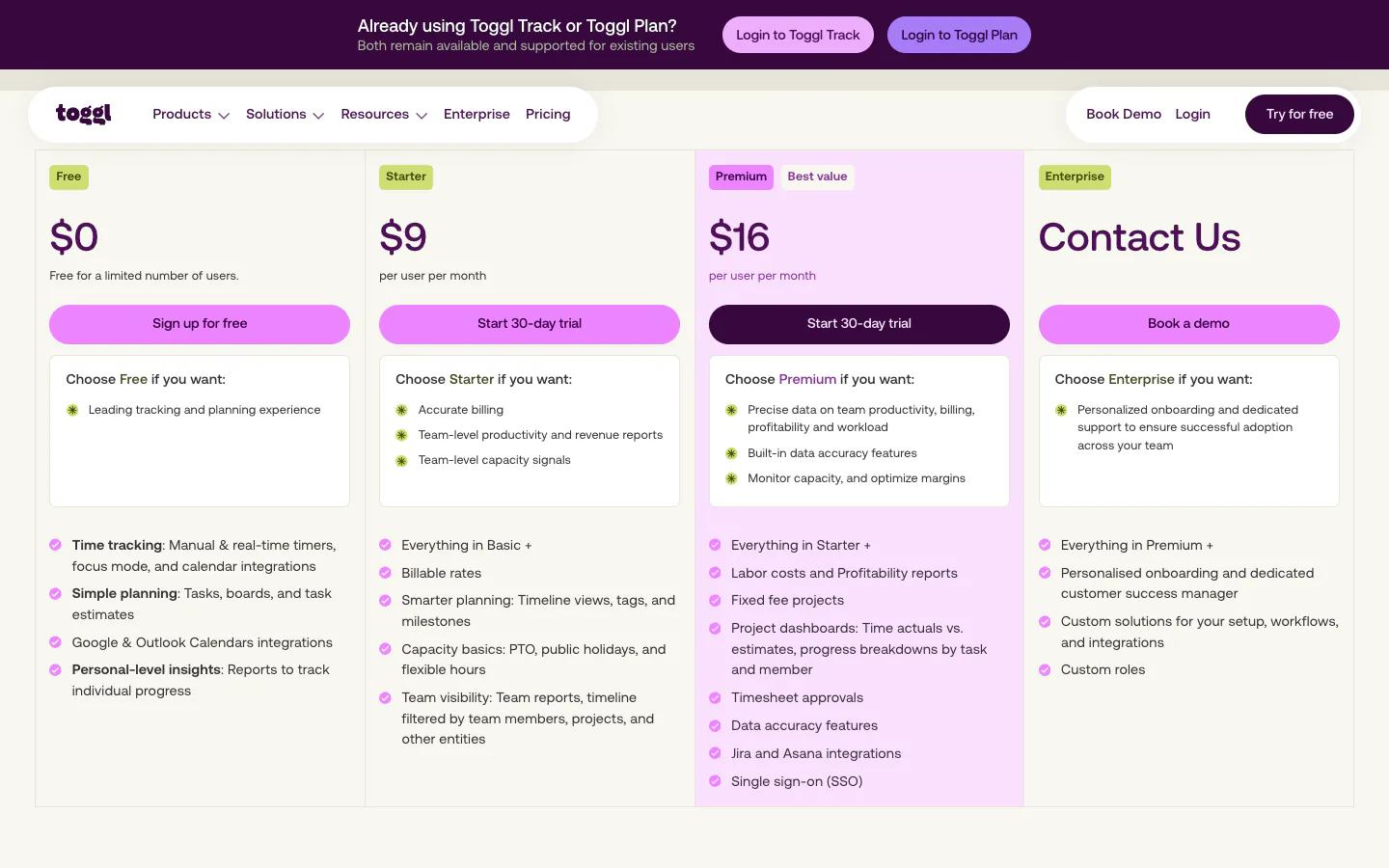Click checkmark icon beside Capacity basics
The width and height of the screenshot is (1389, 868).
[385, 649]
